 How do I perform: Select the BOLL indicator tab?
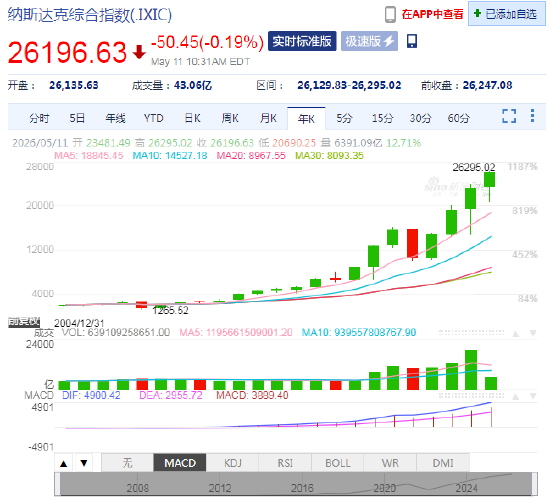pos(338,463)
